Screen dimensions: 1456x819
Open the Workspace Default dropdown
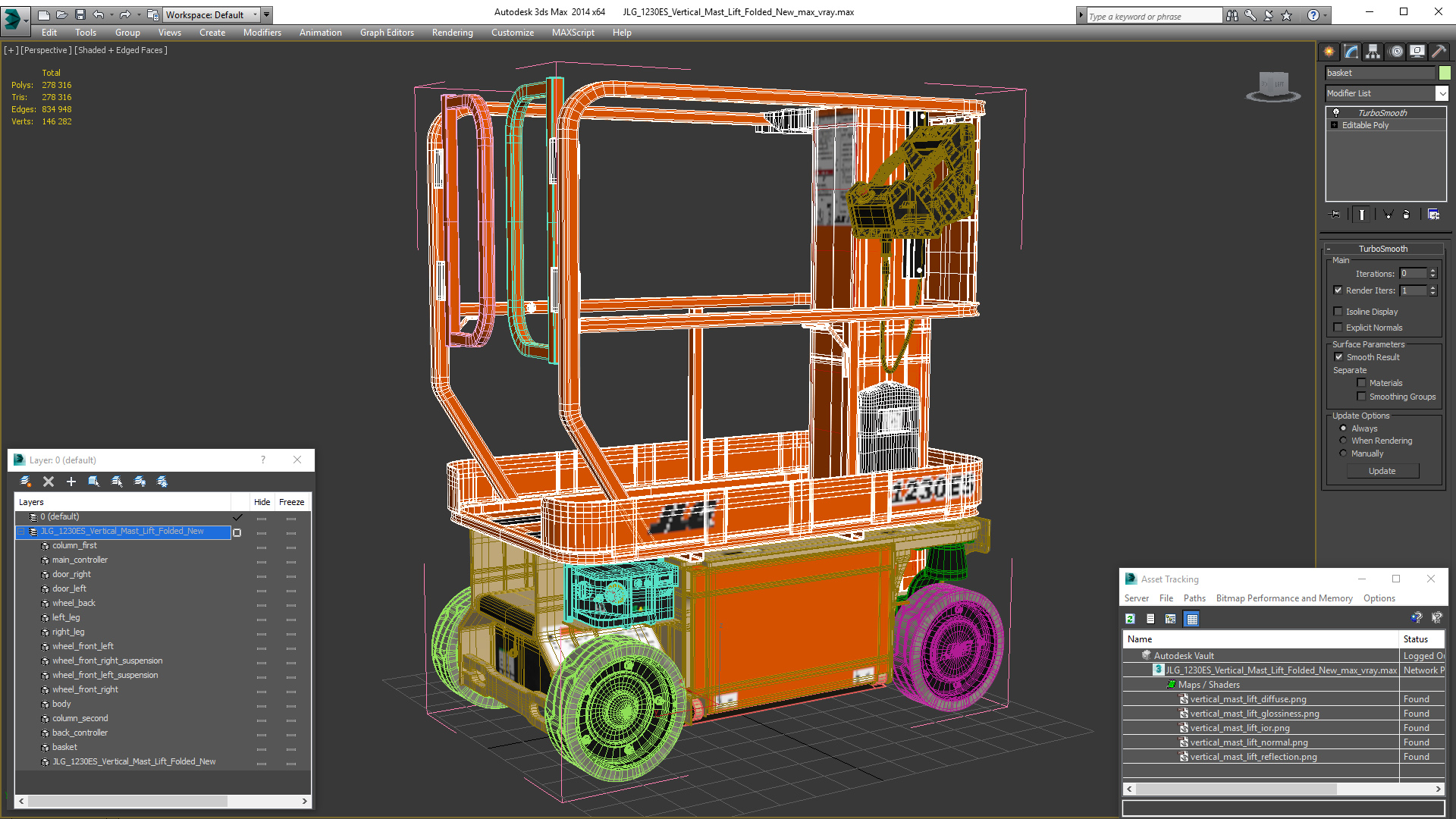tap(212, 14)
